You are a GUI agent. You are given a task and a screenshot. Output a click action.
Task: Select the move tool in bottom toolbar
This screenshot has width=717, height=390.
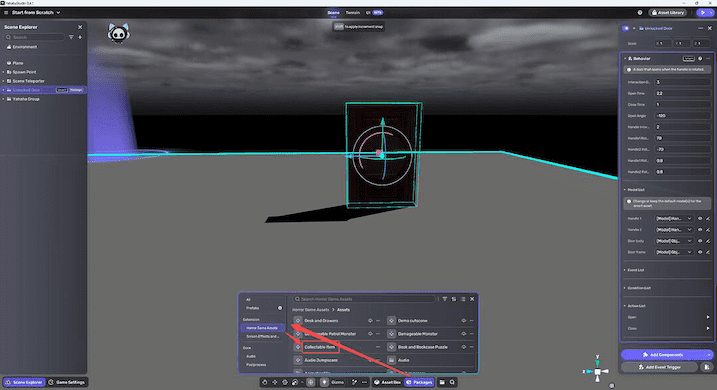pos(275,382)
